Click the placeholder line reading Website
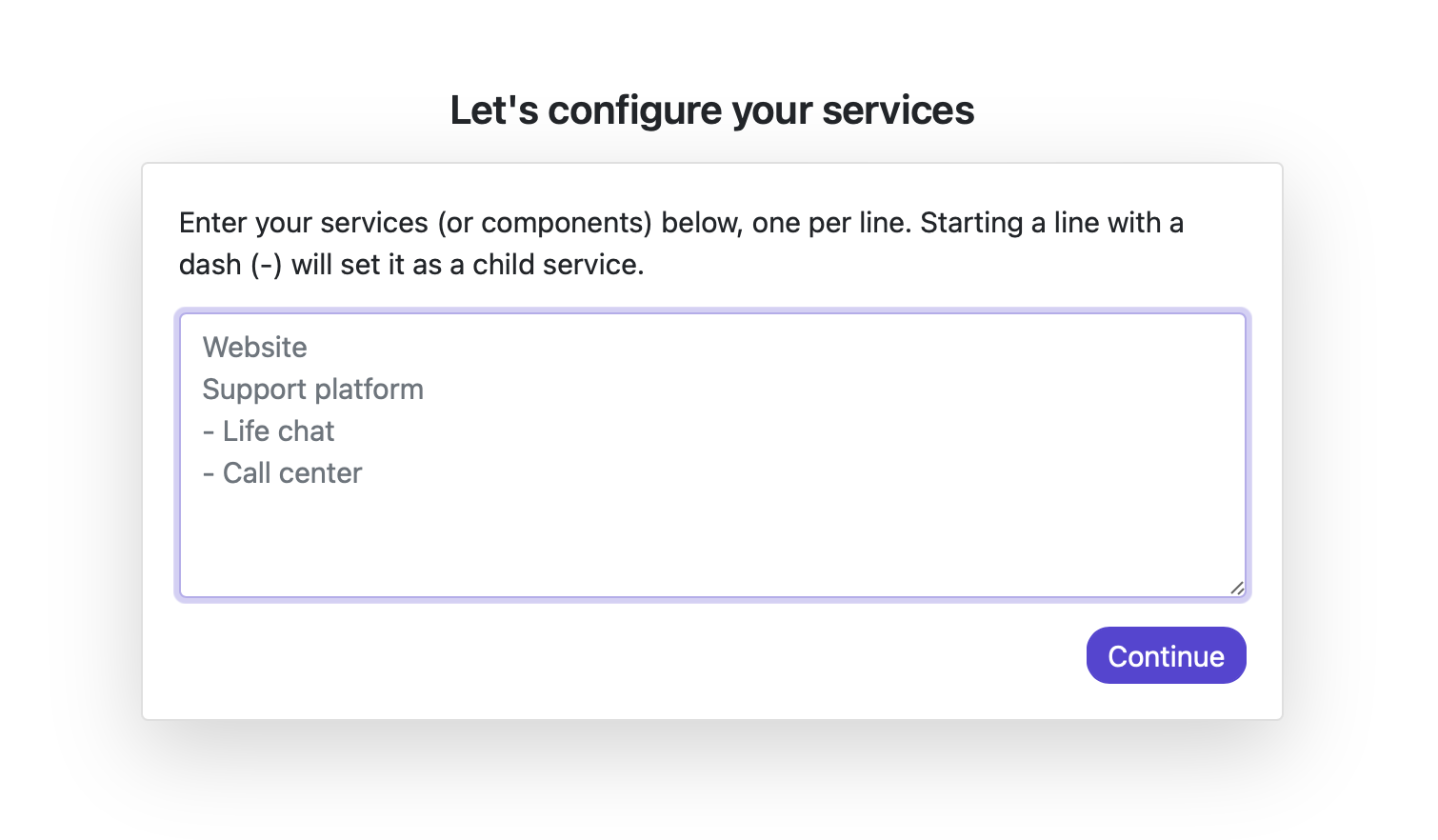Viewport: 1438px width, 840px height. click(254, 347)
